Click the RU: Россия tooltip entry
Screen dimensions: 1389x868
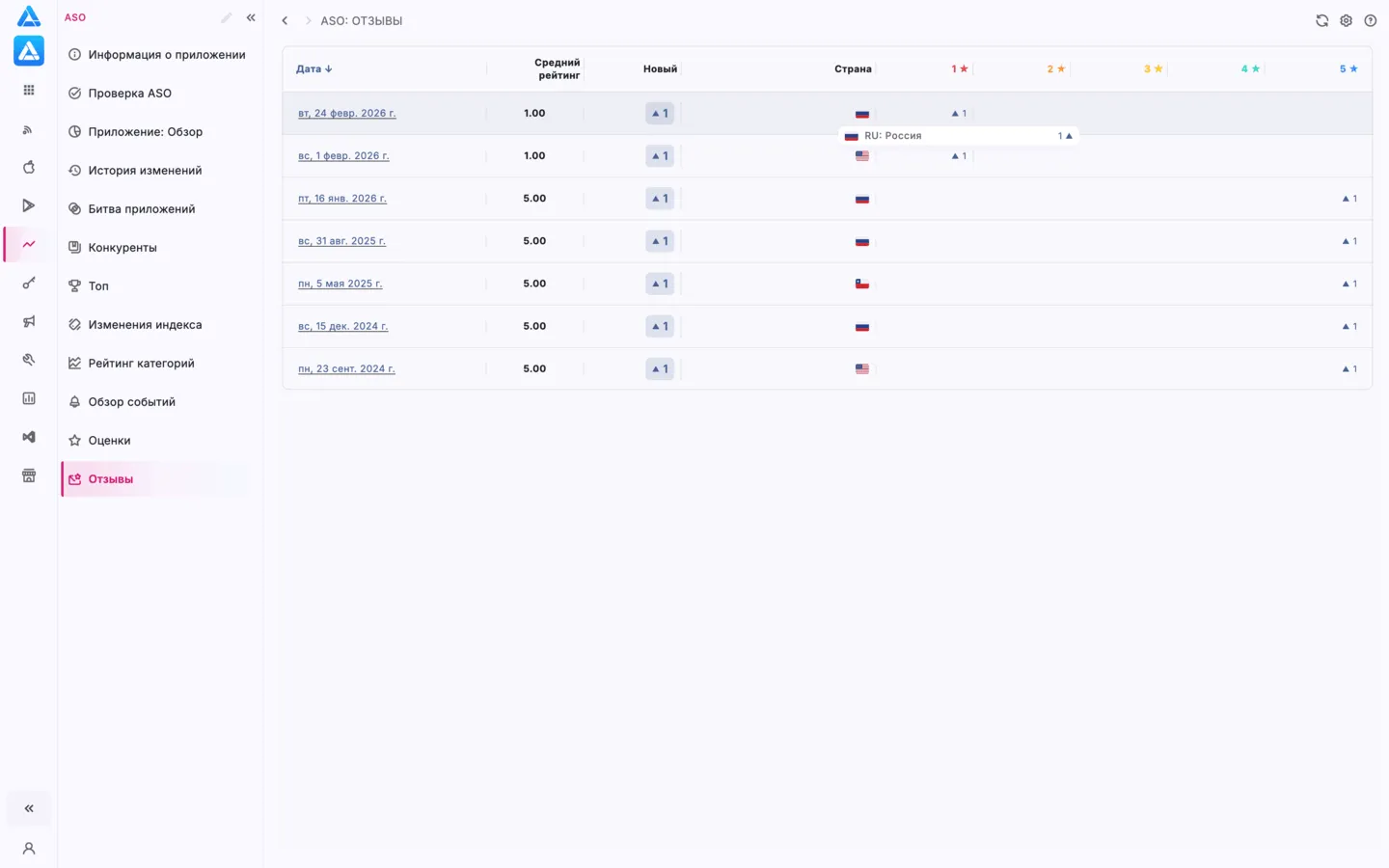click(x=958, y=136)
